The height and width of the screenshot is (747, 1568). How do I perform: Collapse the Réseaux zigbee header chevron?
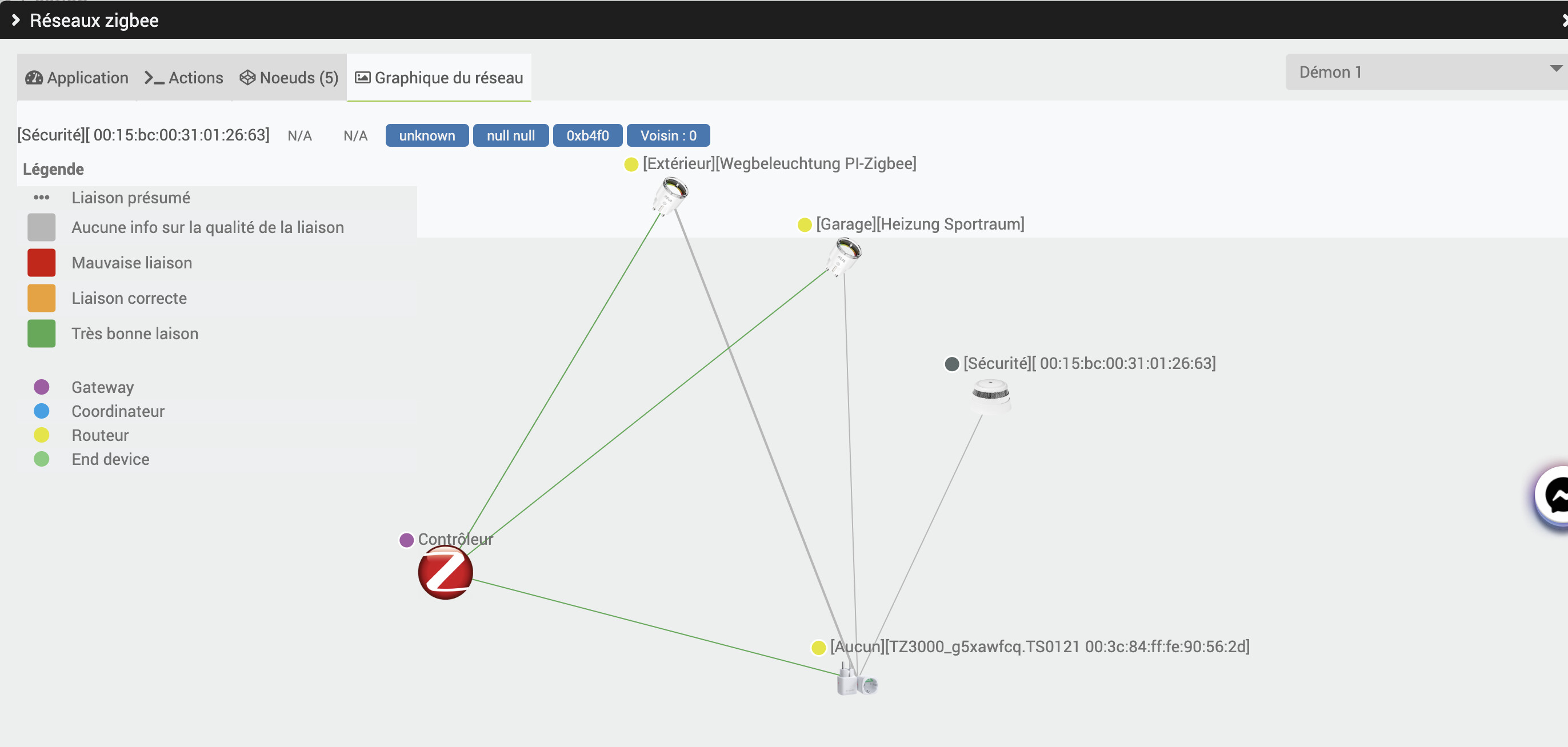click(x=17, y=20)
